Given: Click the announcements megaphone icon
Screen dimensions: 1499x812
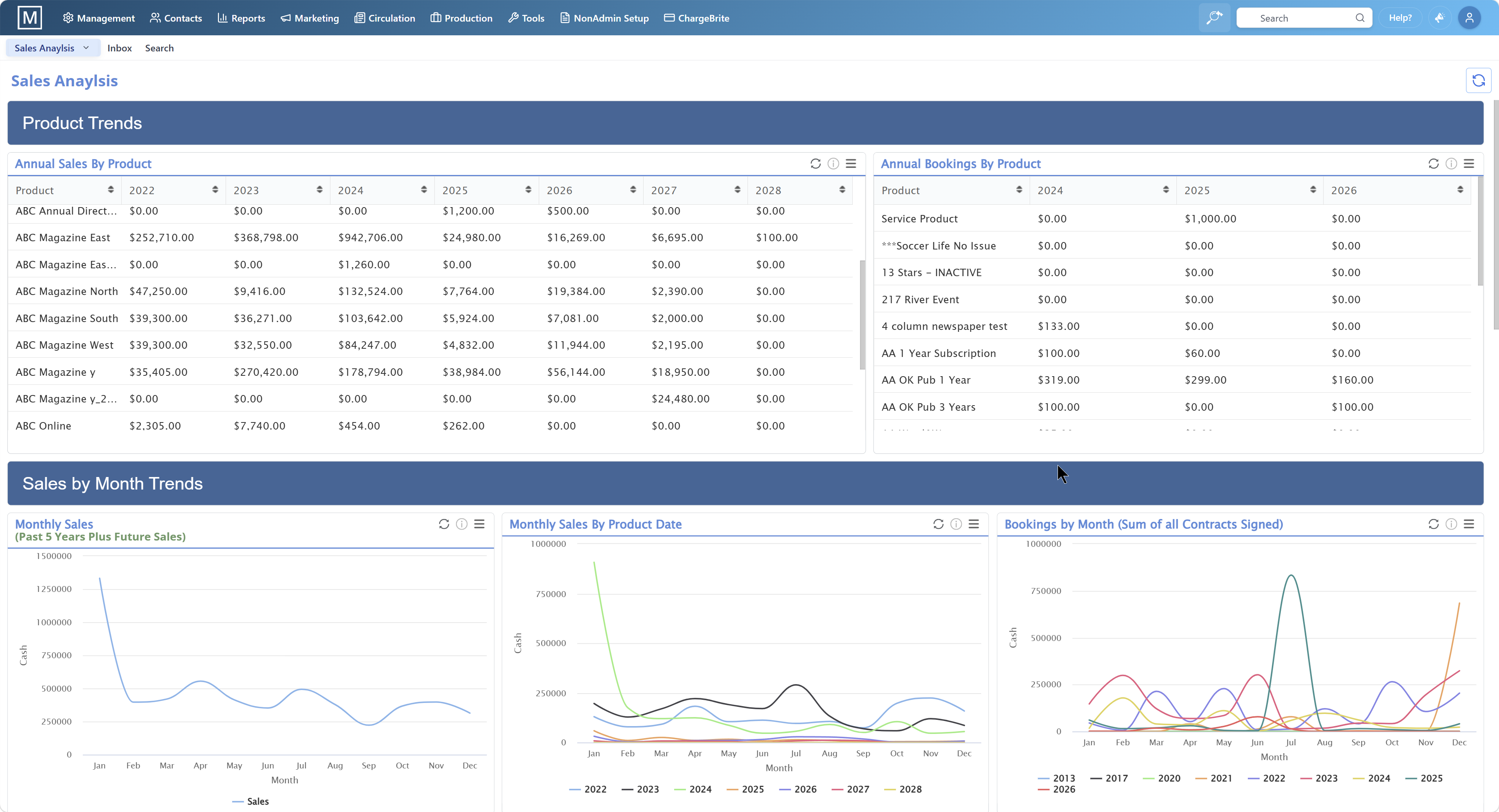Looking at the screenshot, I should pos(1440,18).
